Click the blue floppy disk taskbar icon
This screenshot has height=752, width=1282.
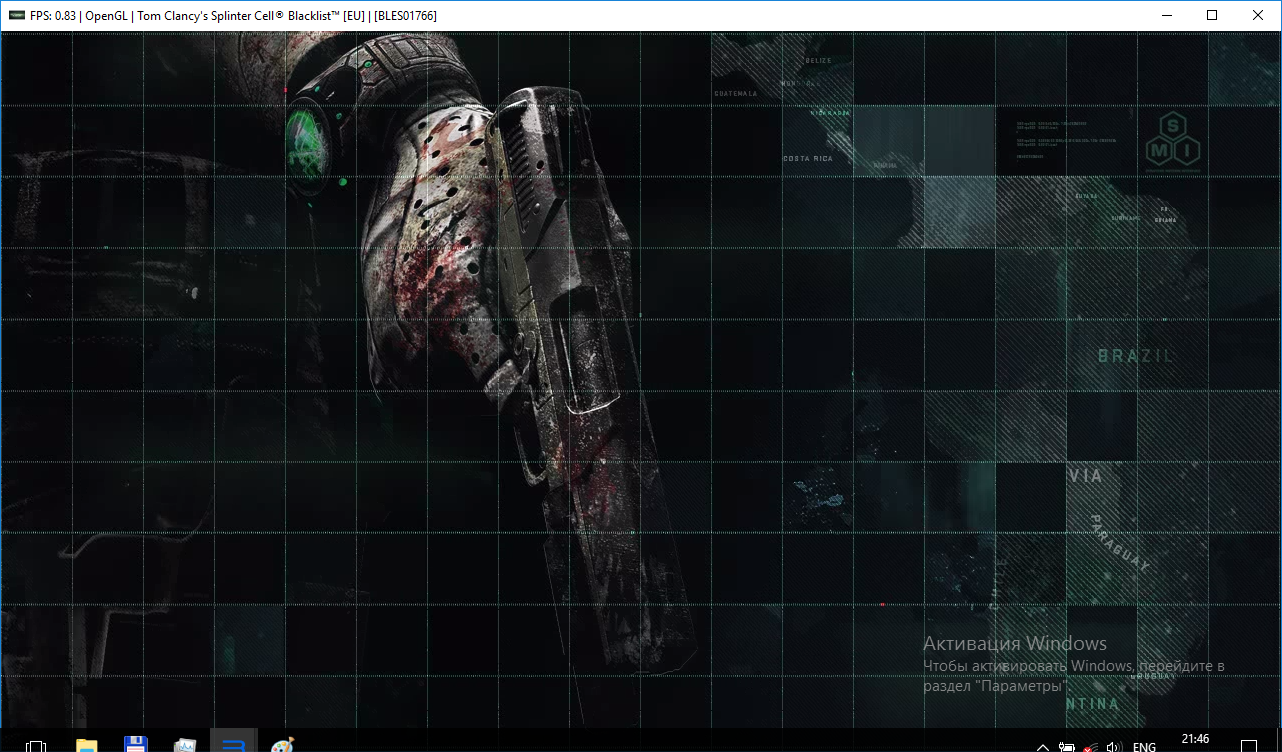click(x=136, y=745)
